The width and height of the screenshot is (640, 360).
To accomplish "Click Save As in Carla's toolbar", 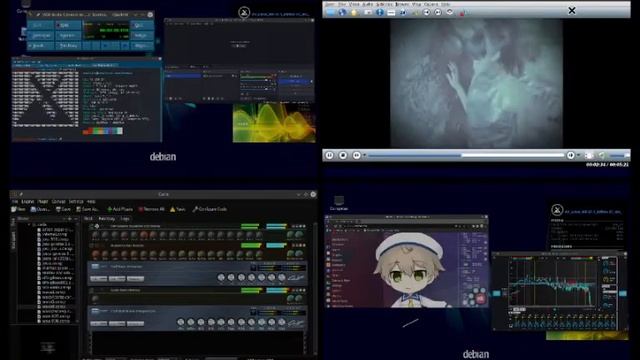I will point(88,209).
